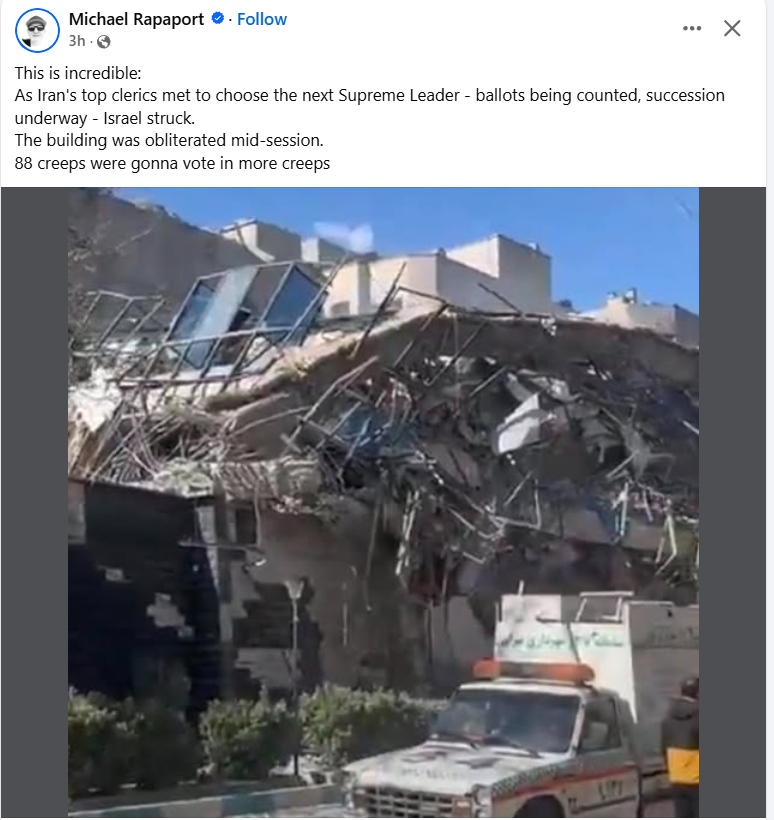Open the Michael Rapaport name link

tap(136, 19)
